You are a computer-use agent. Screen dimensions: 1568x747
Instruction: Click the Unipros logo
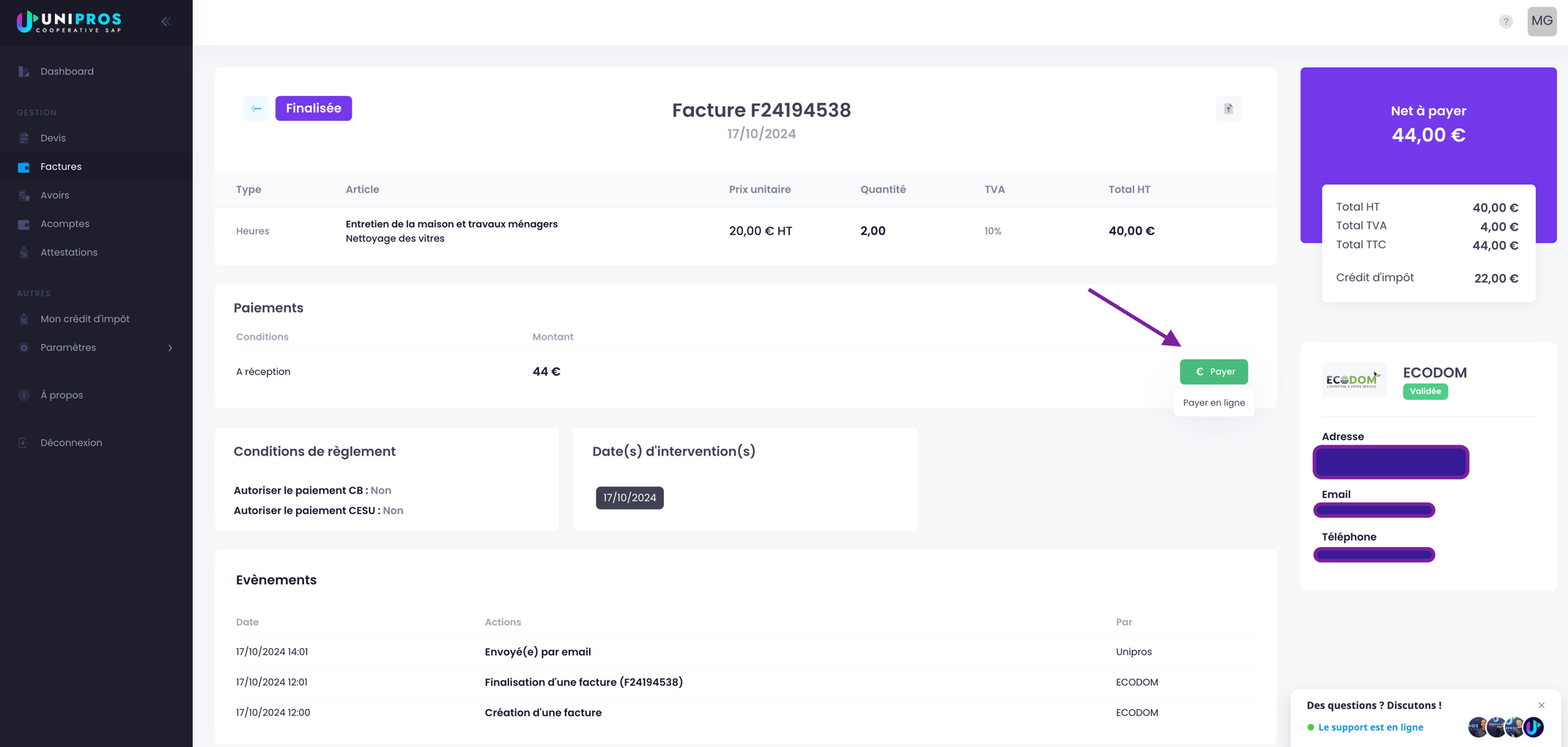(70, 22)
